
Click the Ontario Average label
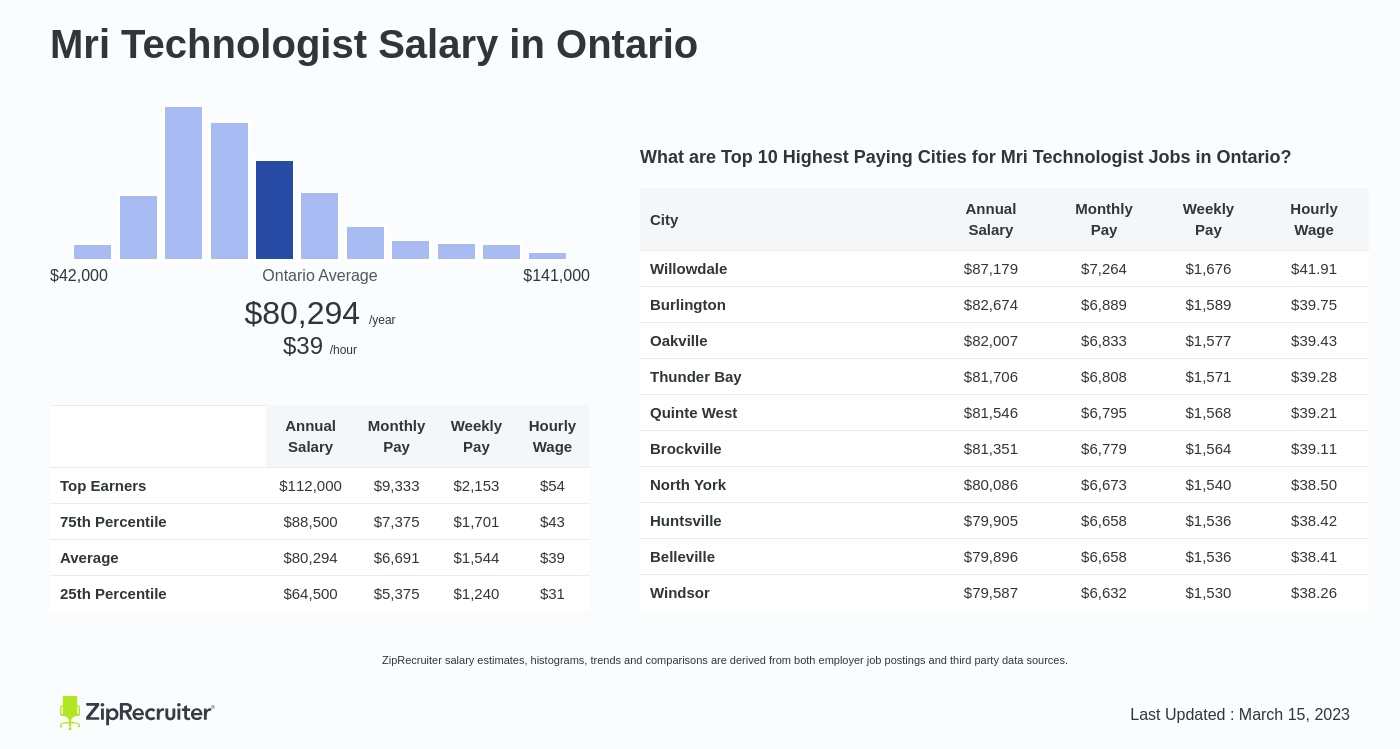pyautogui.click(x=320, y=276)
